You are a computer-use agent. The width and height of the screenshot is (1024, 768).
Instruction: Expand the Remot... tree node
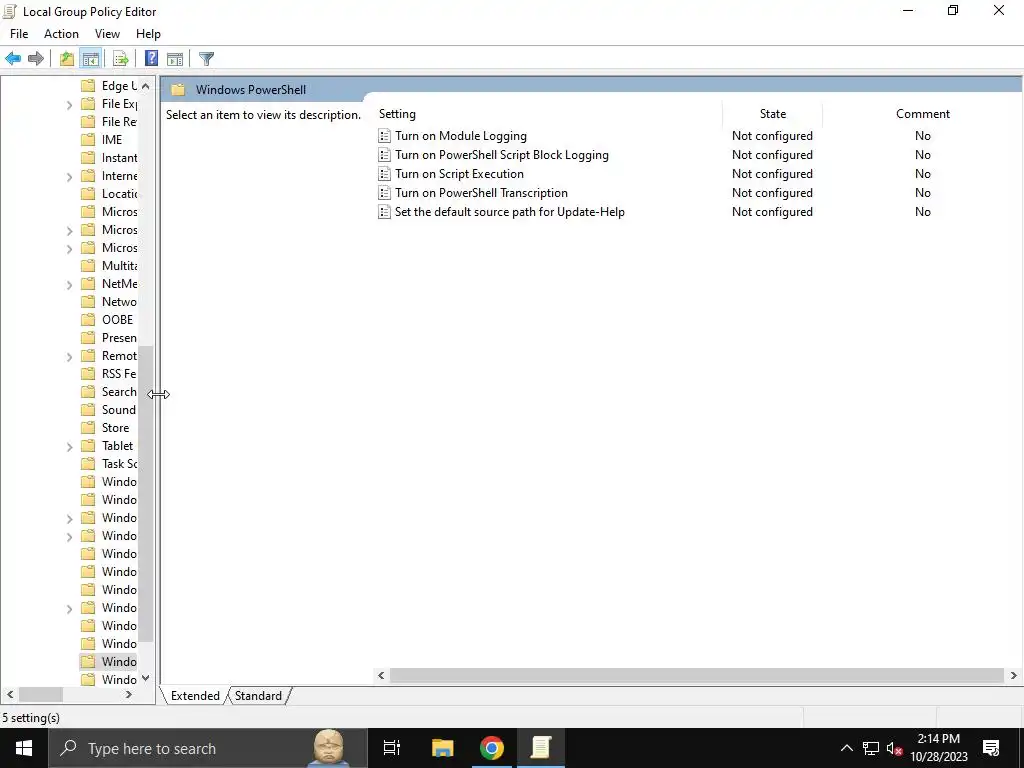click(70, 357)
